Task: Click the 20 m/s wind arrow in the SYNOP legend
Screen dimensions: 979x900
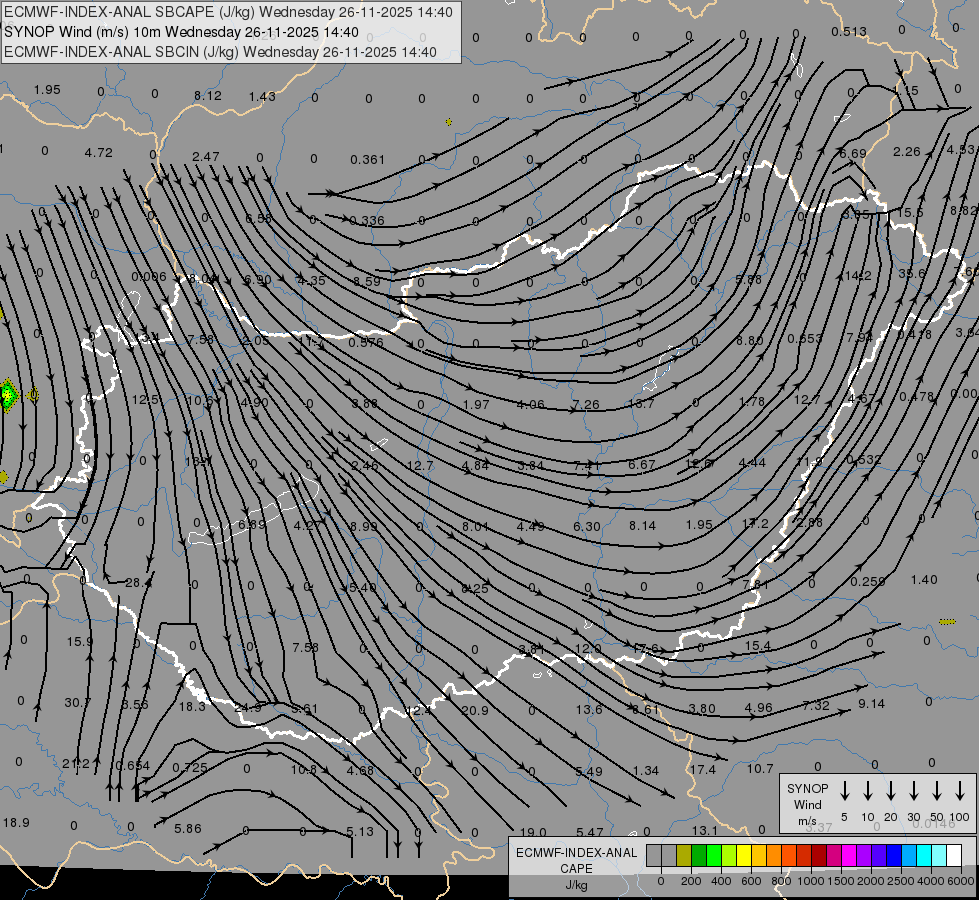Action: tap(890, 791)
